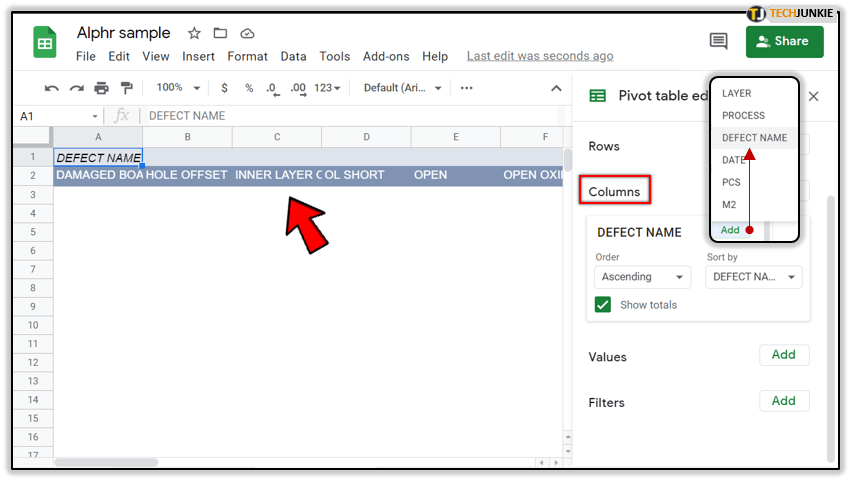Expand the Order Ascending dropdown
This screenshot has width=851, height=481.
tap(642, 277)
